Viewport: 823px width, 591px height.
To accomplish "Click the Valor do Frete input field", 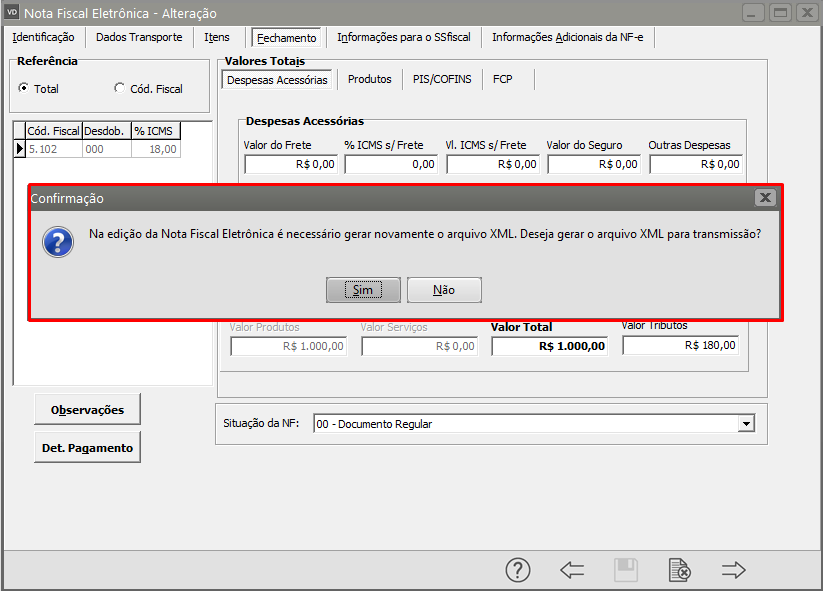I will click(291, 164).
